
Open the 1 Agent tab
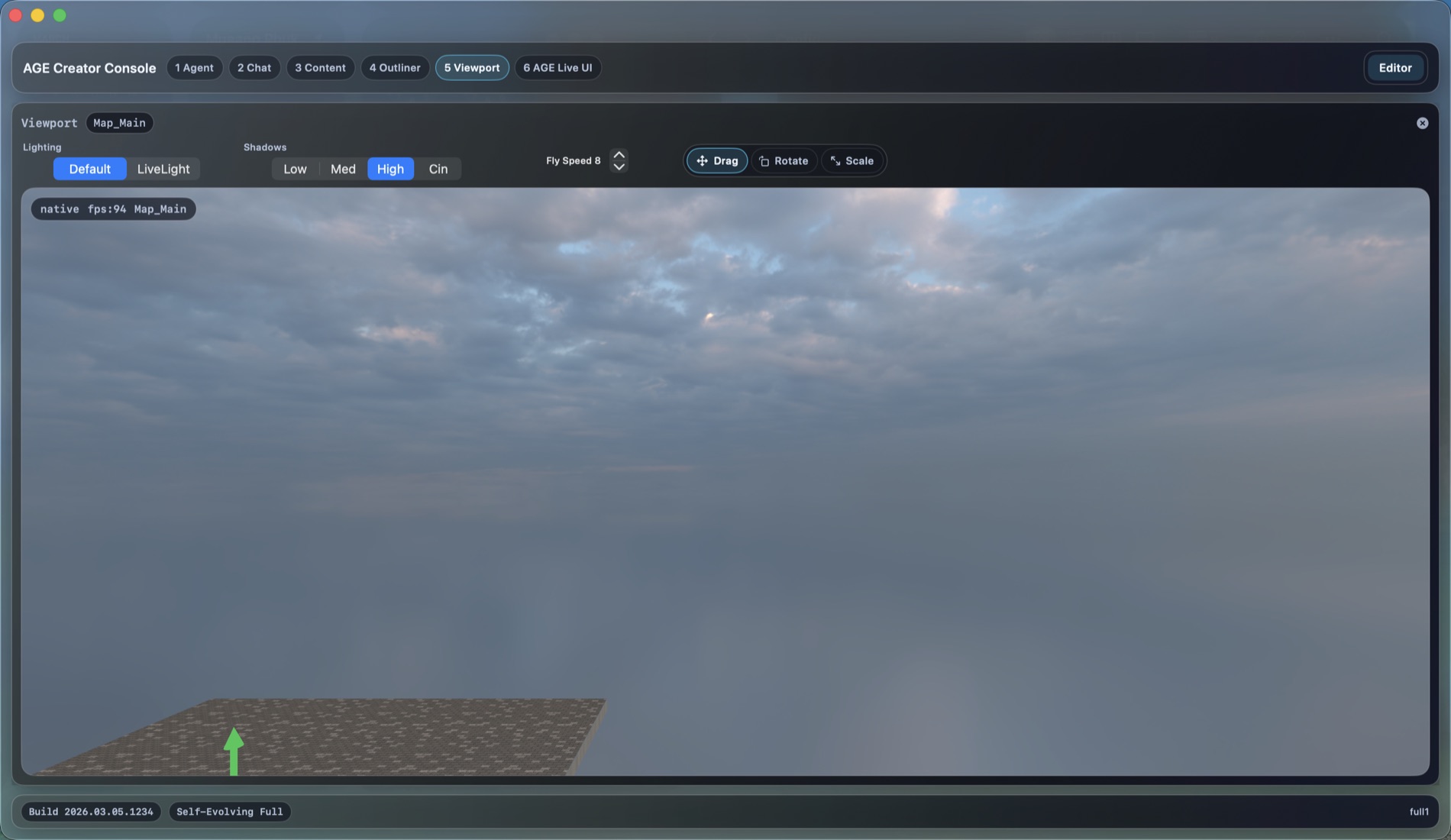point(194,67)
